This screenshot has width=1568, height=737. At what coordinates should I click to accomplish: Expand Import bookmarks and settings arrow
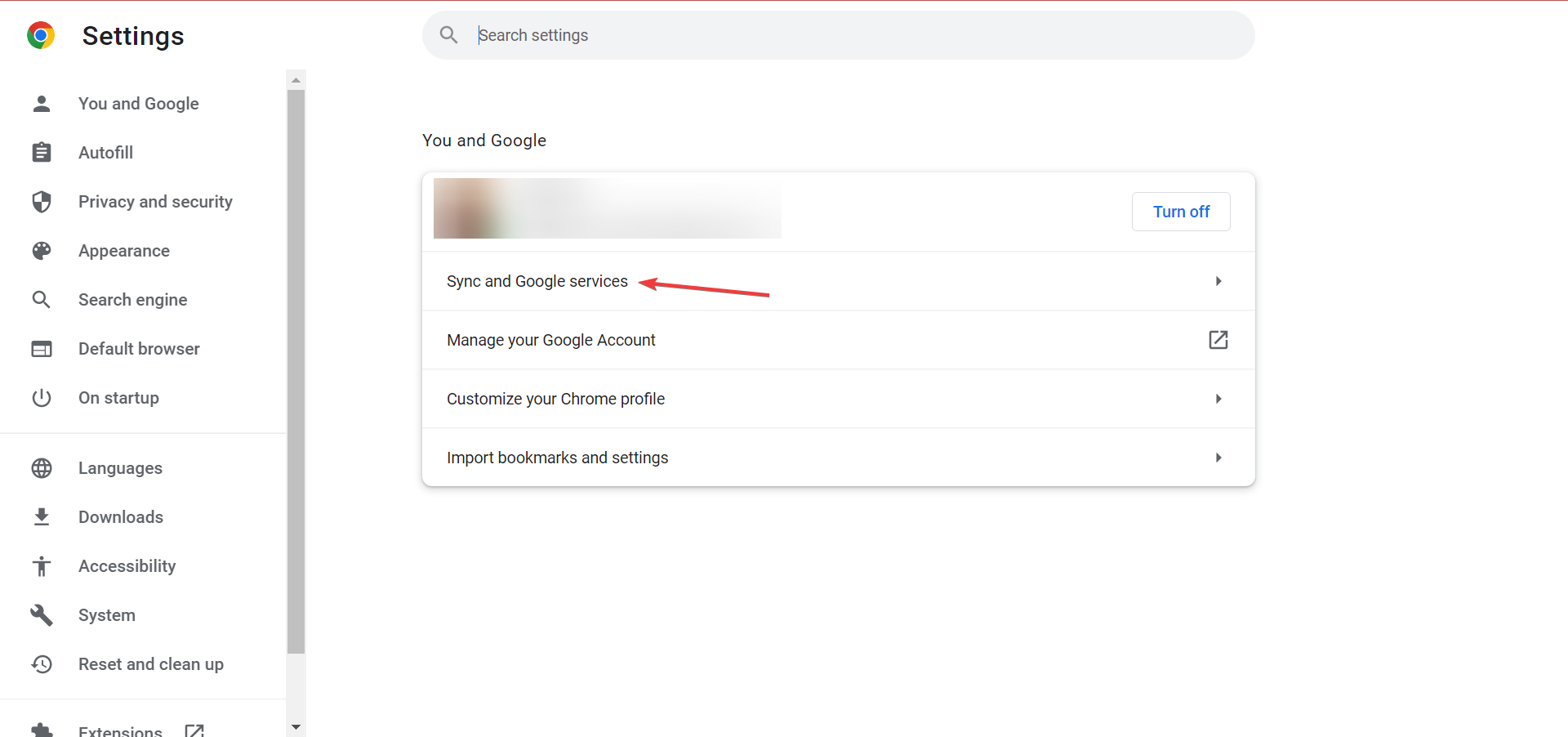click(1218, 458)
